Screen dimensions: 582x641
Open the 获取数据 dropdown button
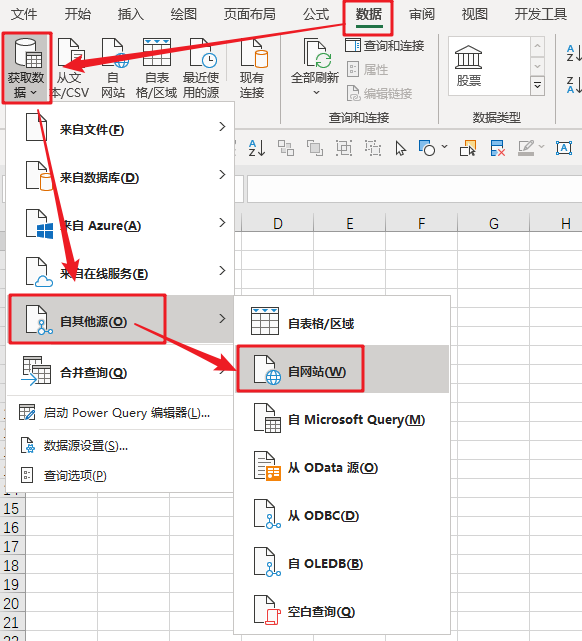27,68
